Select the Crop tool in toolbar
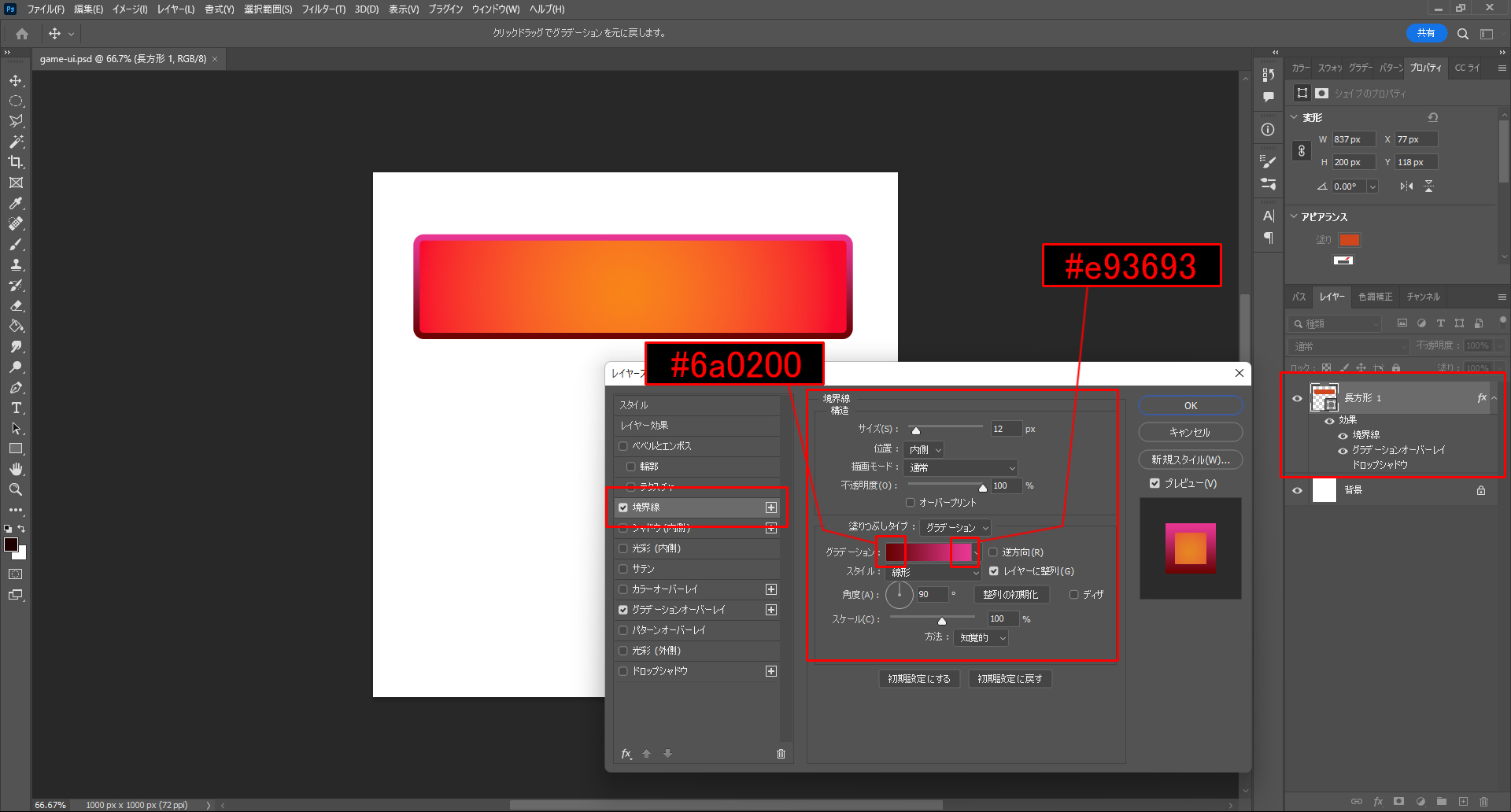This screenshot has height=812, width=1511. 16,162
